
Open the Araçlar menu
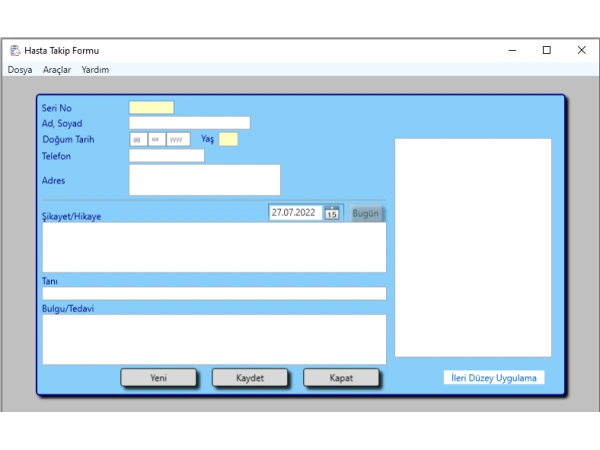[x=57, y=70]
